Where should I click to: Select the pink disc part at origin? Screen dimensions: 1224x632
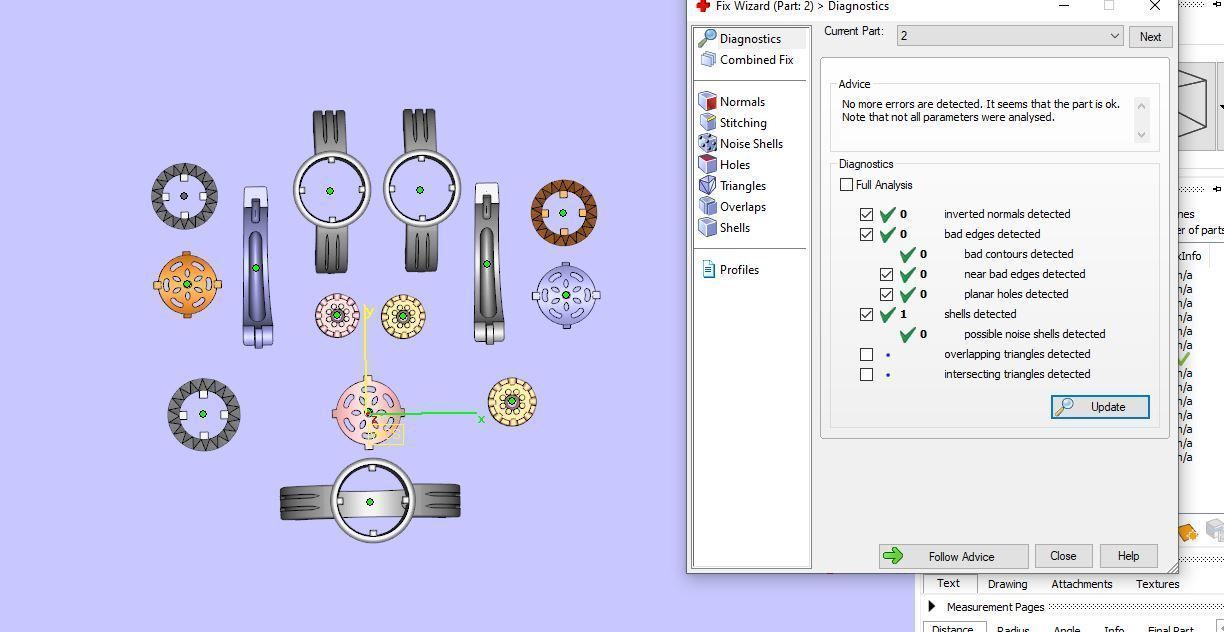367,413
